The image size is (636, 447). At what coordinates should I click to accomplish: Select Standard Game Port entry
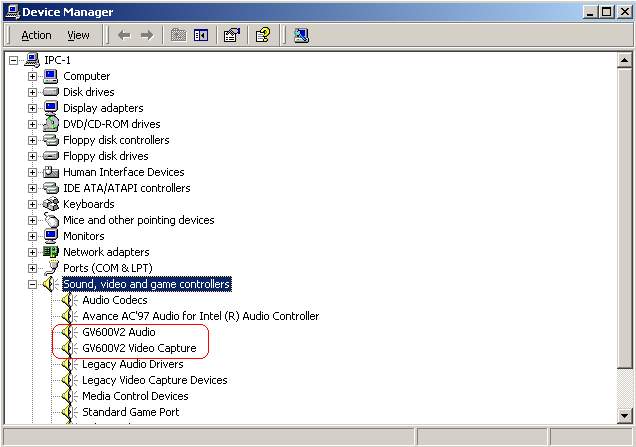(x=131, y=412)
